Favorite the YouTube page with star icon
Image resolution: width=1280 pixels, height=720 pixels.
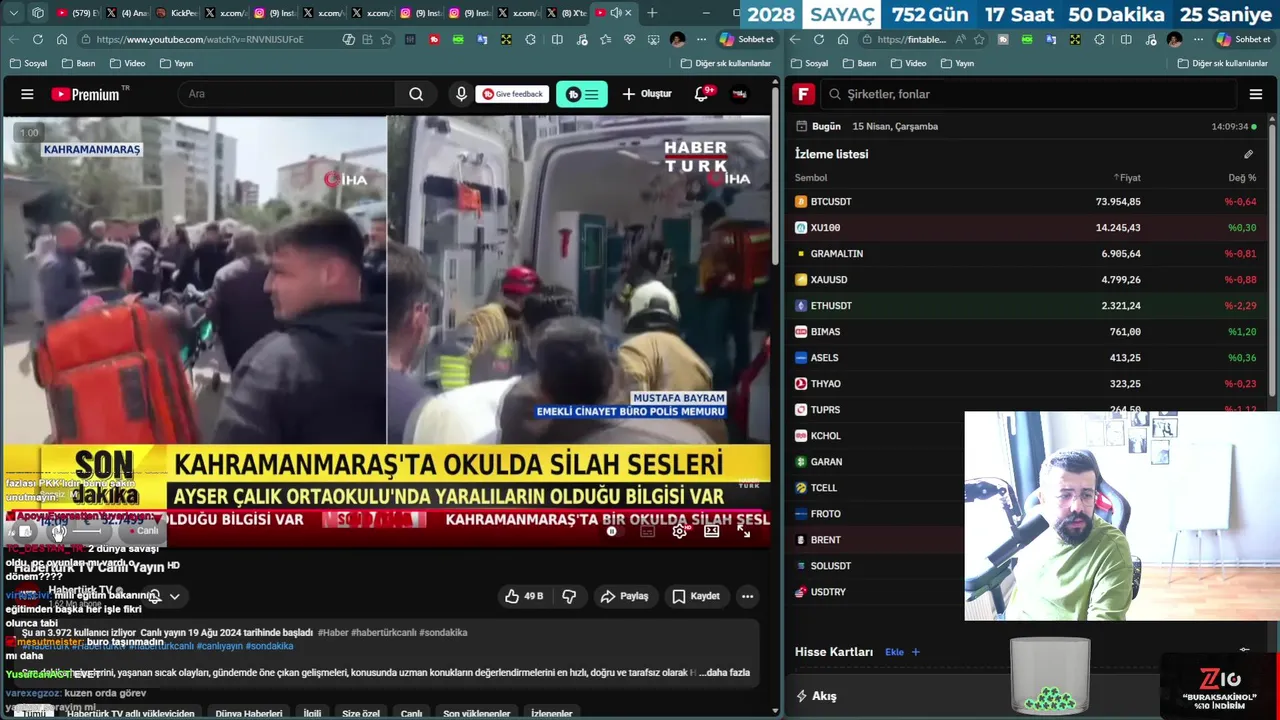pos(386,39)
